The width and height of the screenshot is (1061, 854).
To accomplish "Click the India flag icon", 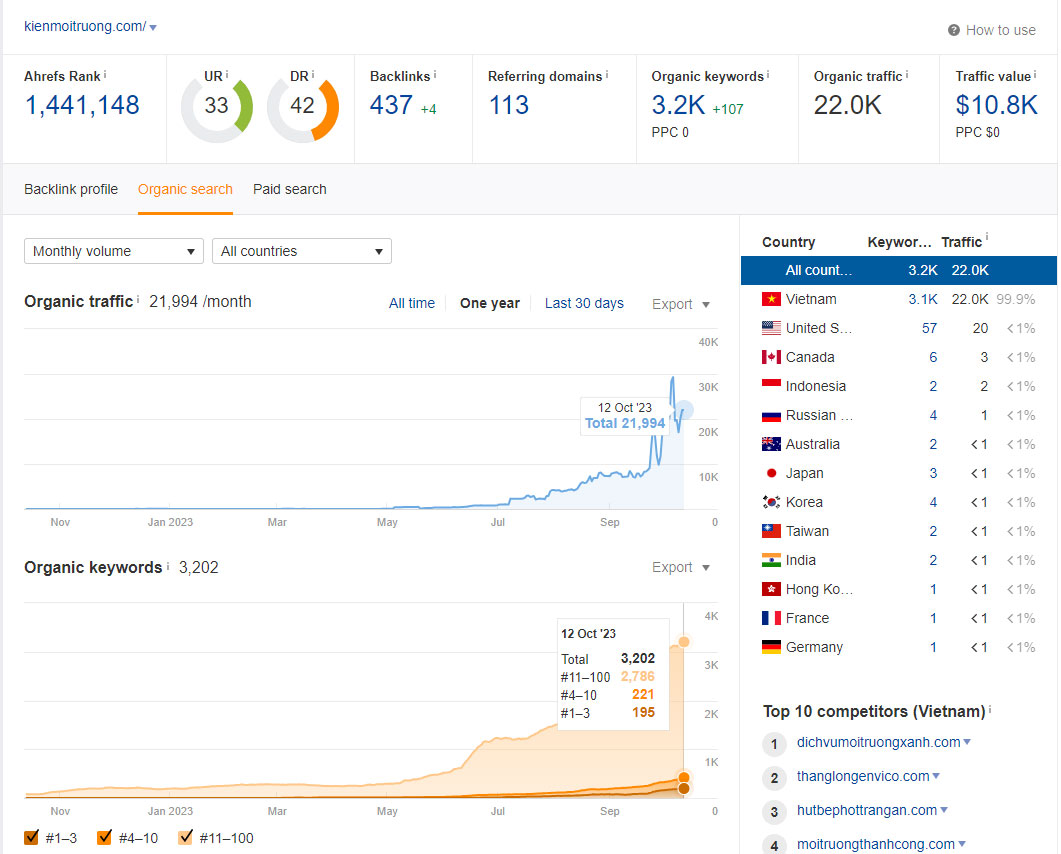I will (x=771, y=560).
